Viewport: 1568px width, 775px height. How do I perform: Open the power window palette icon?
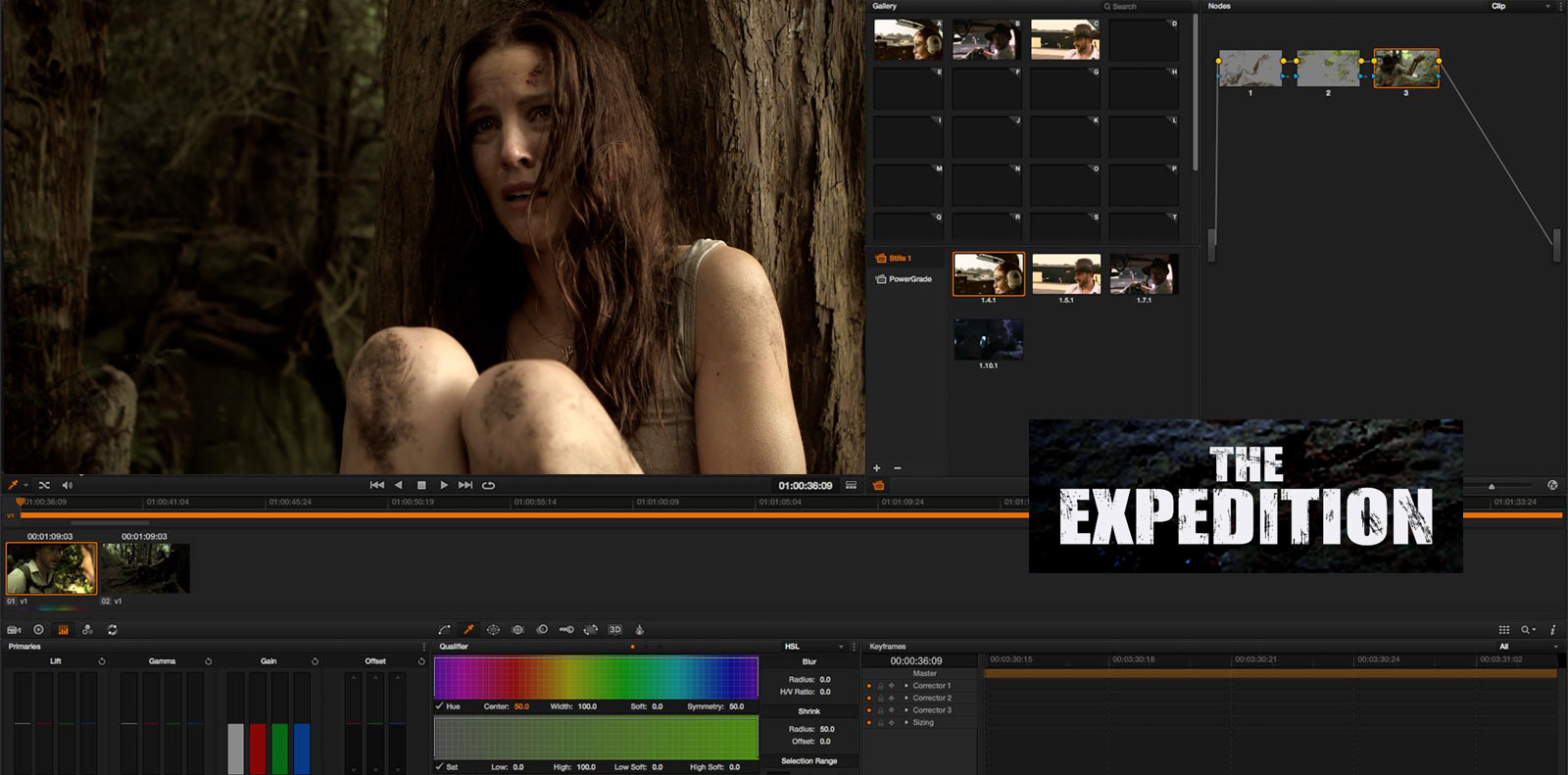point(493,630)
